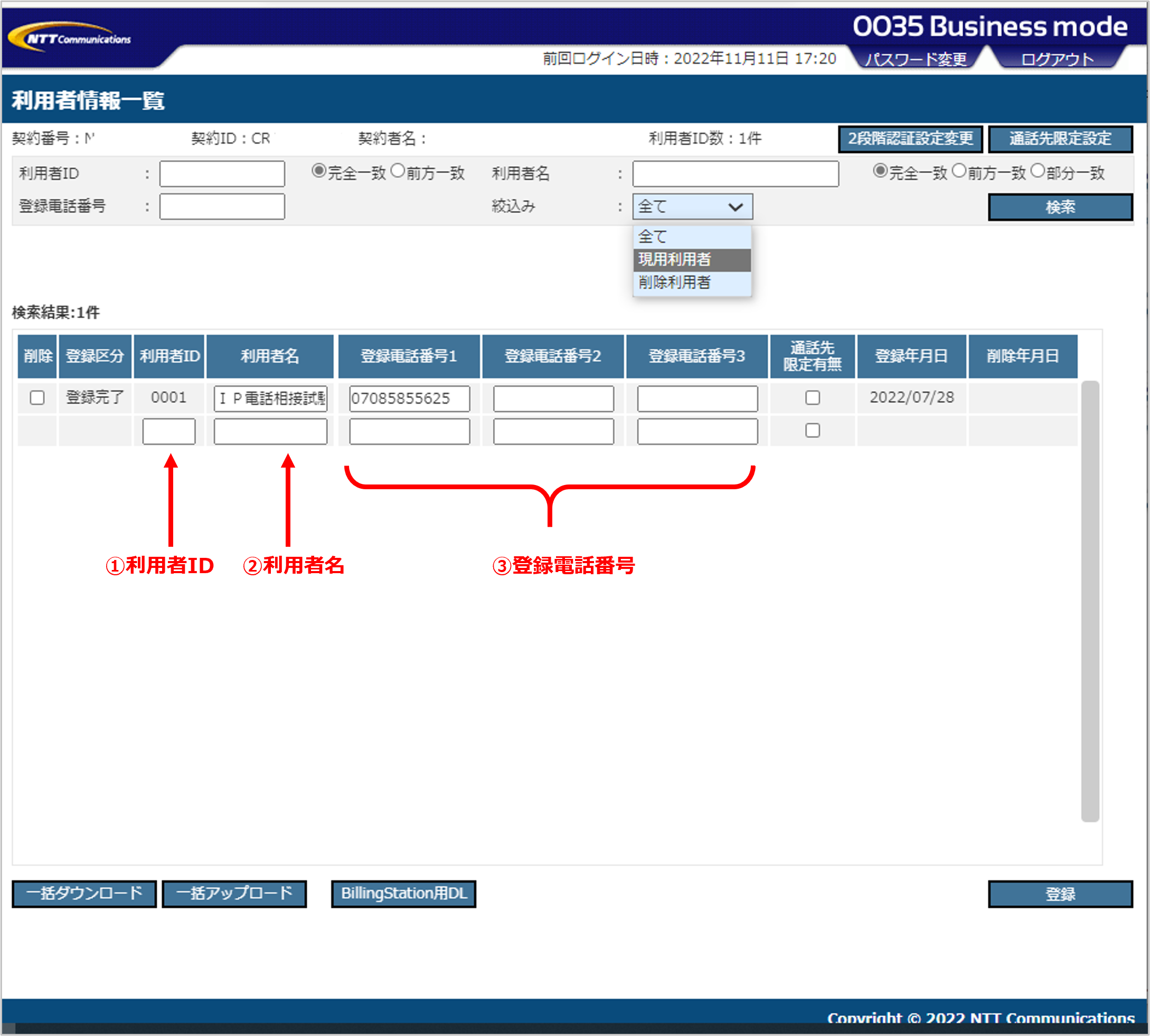This screenshot has height=1036, width=1150.
Task: Click the NTT Communications logo
Action: (70, 37)
